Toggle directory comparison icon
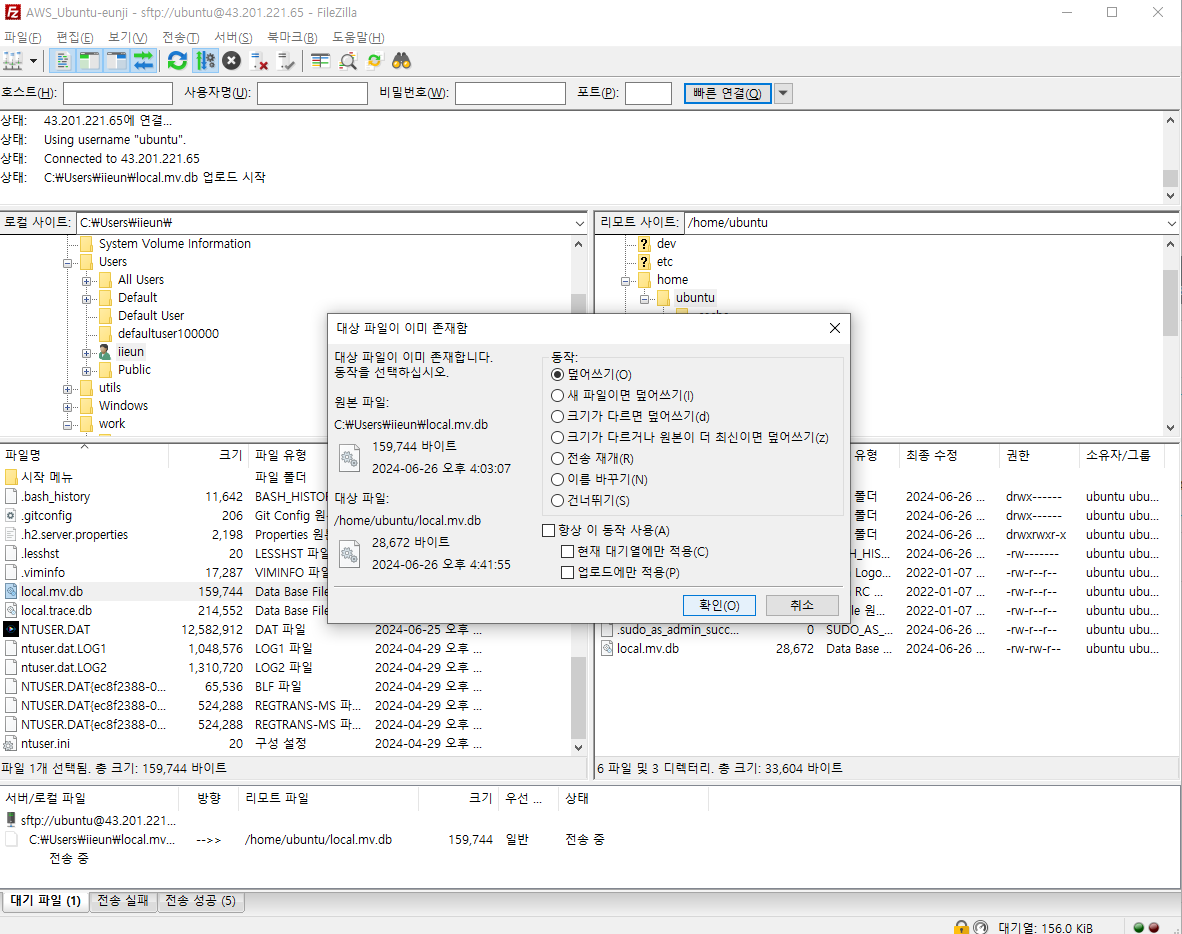This screenshot has width=1182, height=934. coord(348,61)
